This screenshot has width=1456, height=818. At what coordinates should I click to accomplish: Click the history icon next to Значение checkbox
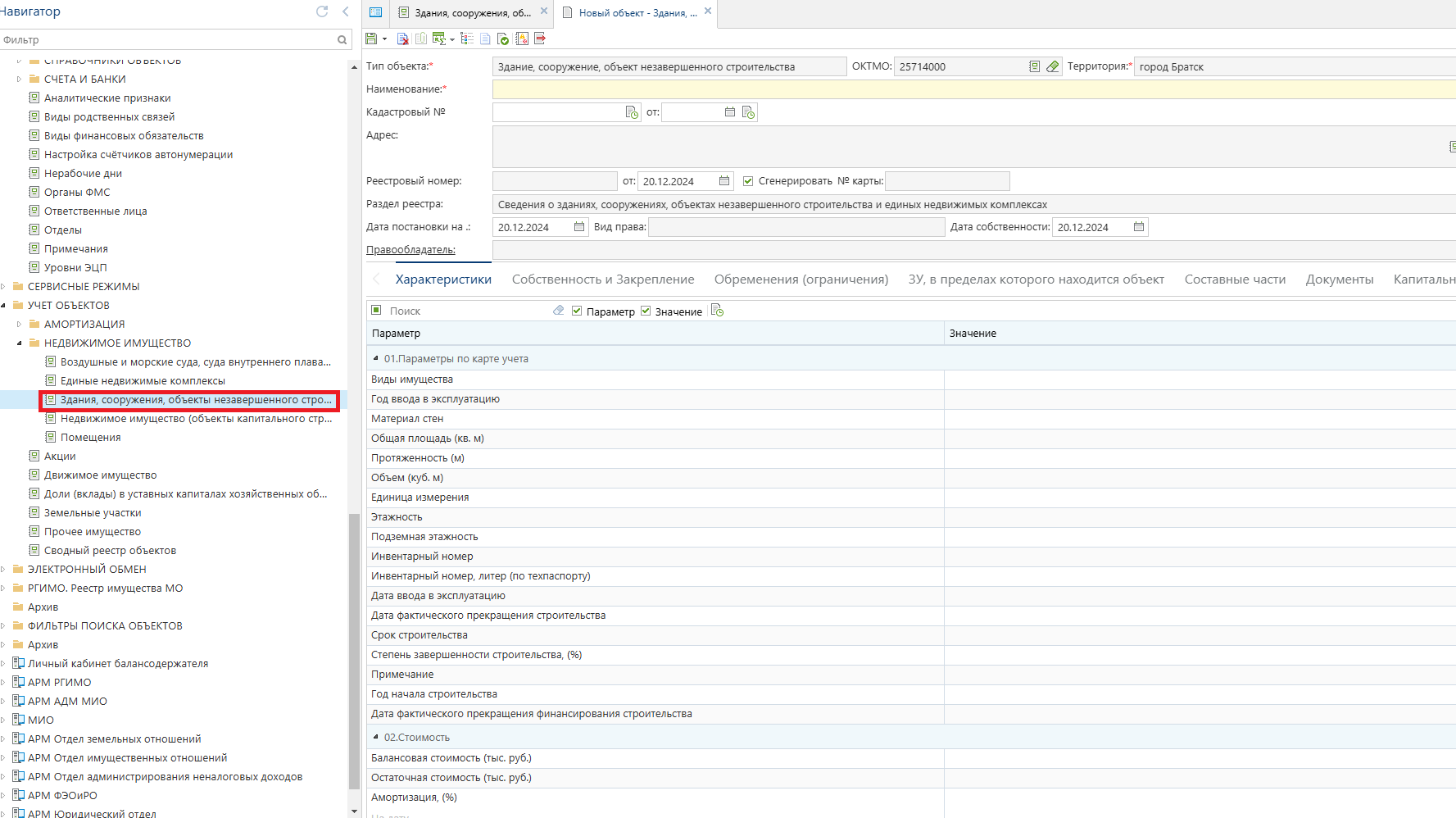tap(717, 311)
